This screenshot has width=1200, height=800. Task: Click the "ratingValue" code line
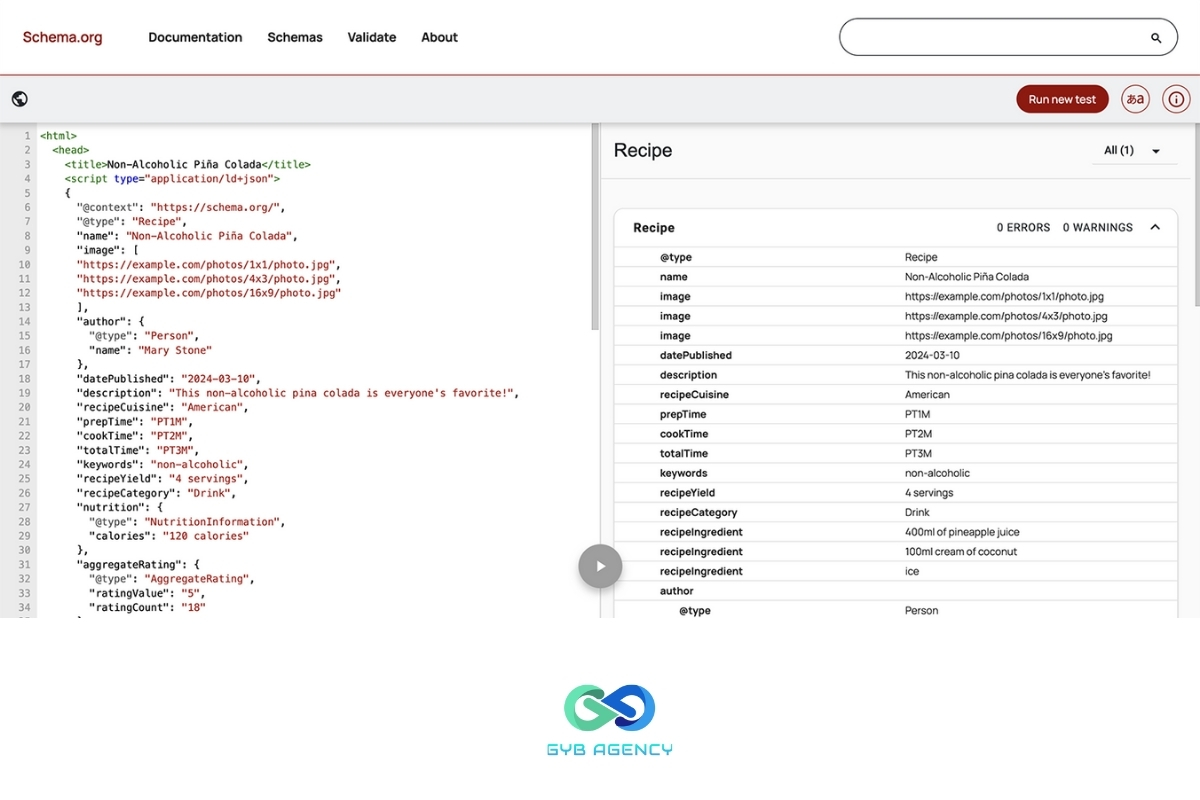tap(149, 593)
